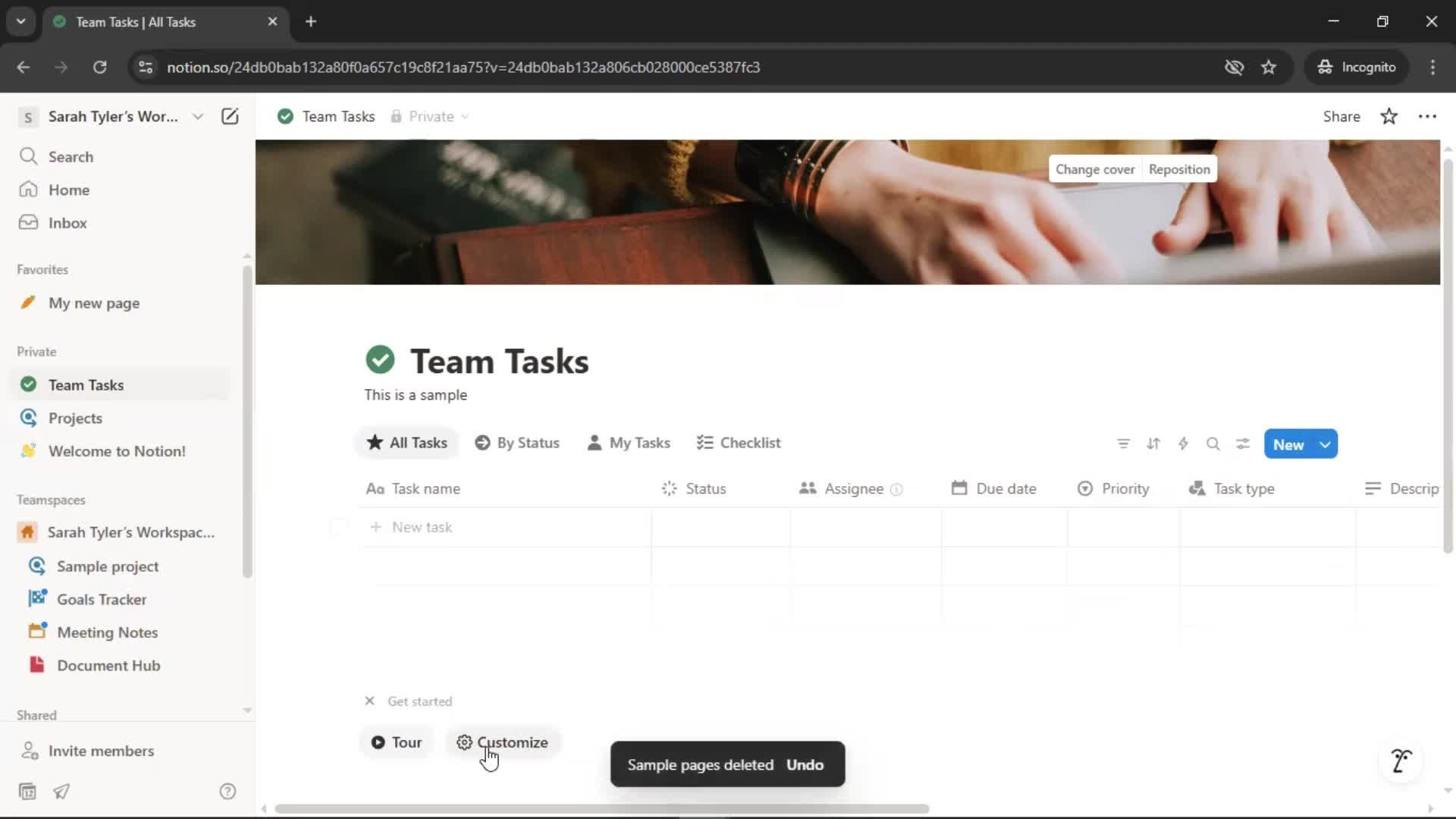Go back in browser history
This screenshot has height=819, width=1456.
24,67
